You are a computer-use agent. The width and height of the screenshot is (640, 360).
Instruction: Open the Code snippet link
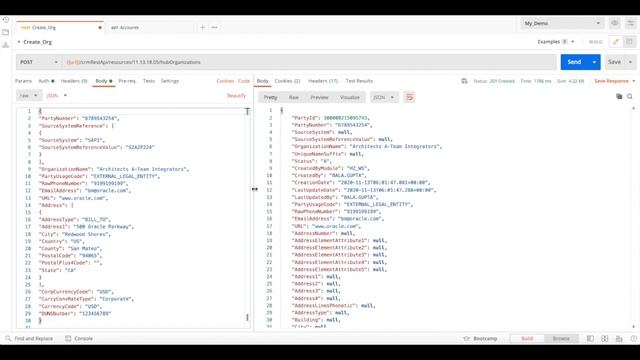[x=244, y=81]
